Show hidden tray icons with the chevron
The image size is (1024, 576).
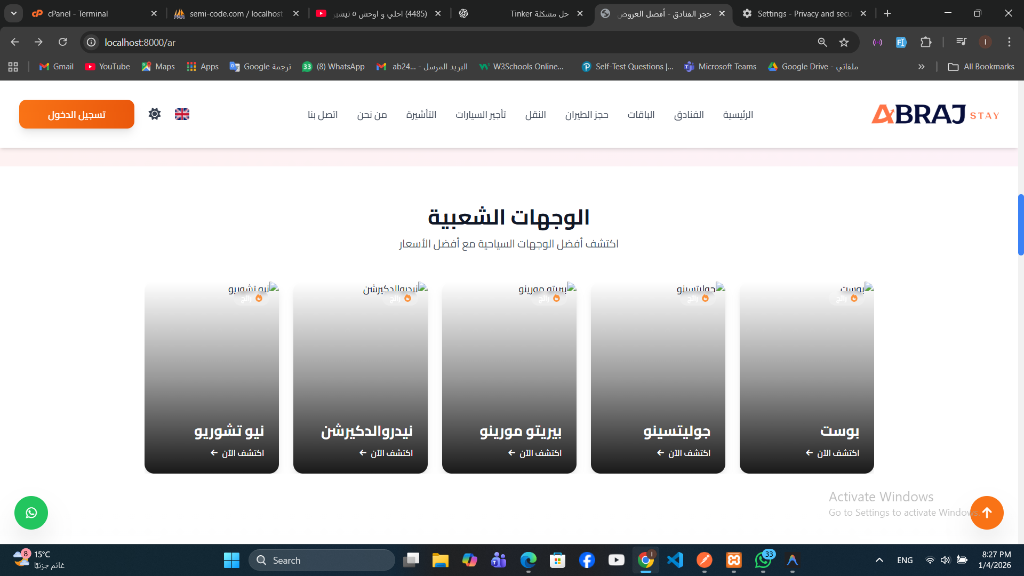[x=879, y=560]
